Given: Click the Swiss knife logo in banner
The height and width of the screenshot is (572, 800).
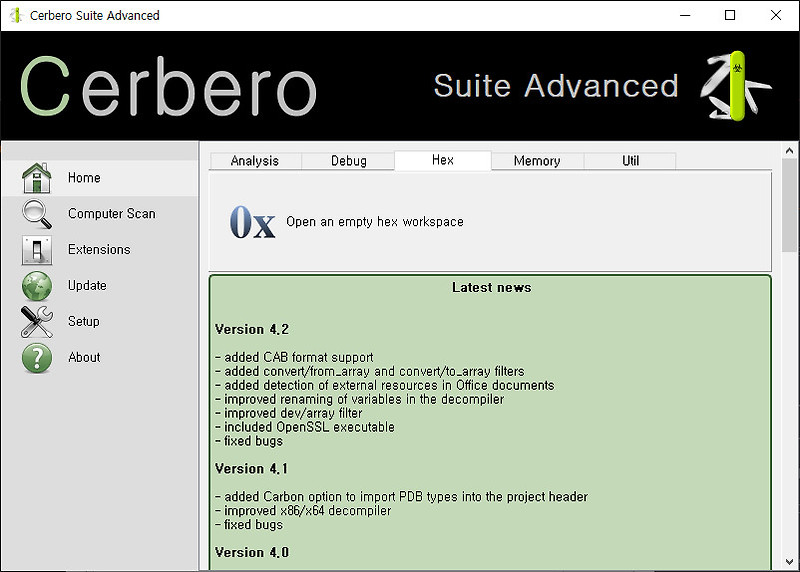Looking at the screenshot, I should pyautogui.click(x=735, y=85).
